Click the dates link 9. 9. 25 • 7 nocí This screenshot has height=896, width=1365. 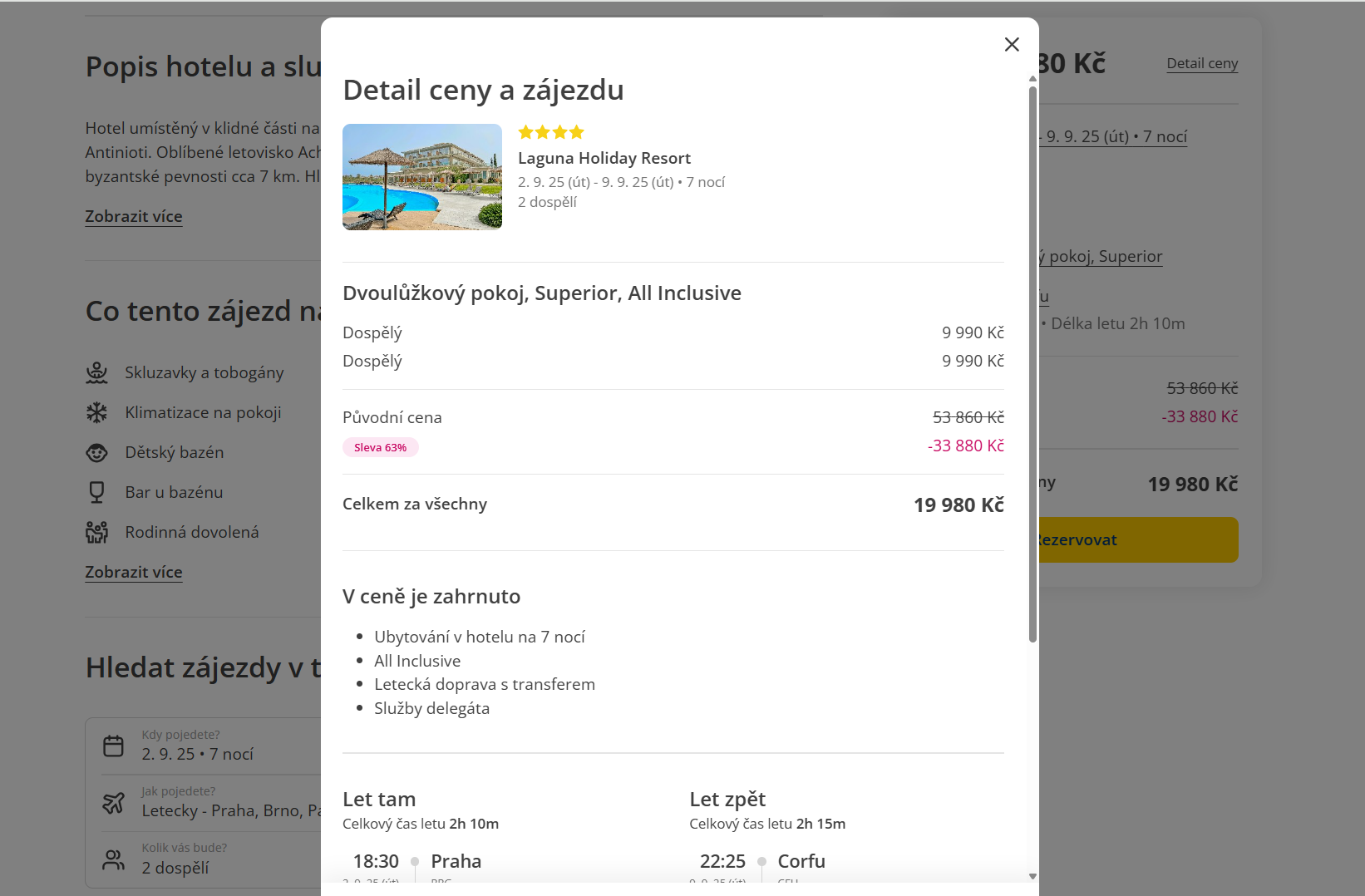click(1113, 136)
